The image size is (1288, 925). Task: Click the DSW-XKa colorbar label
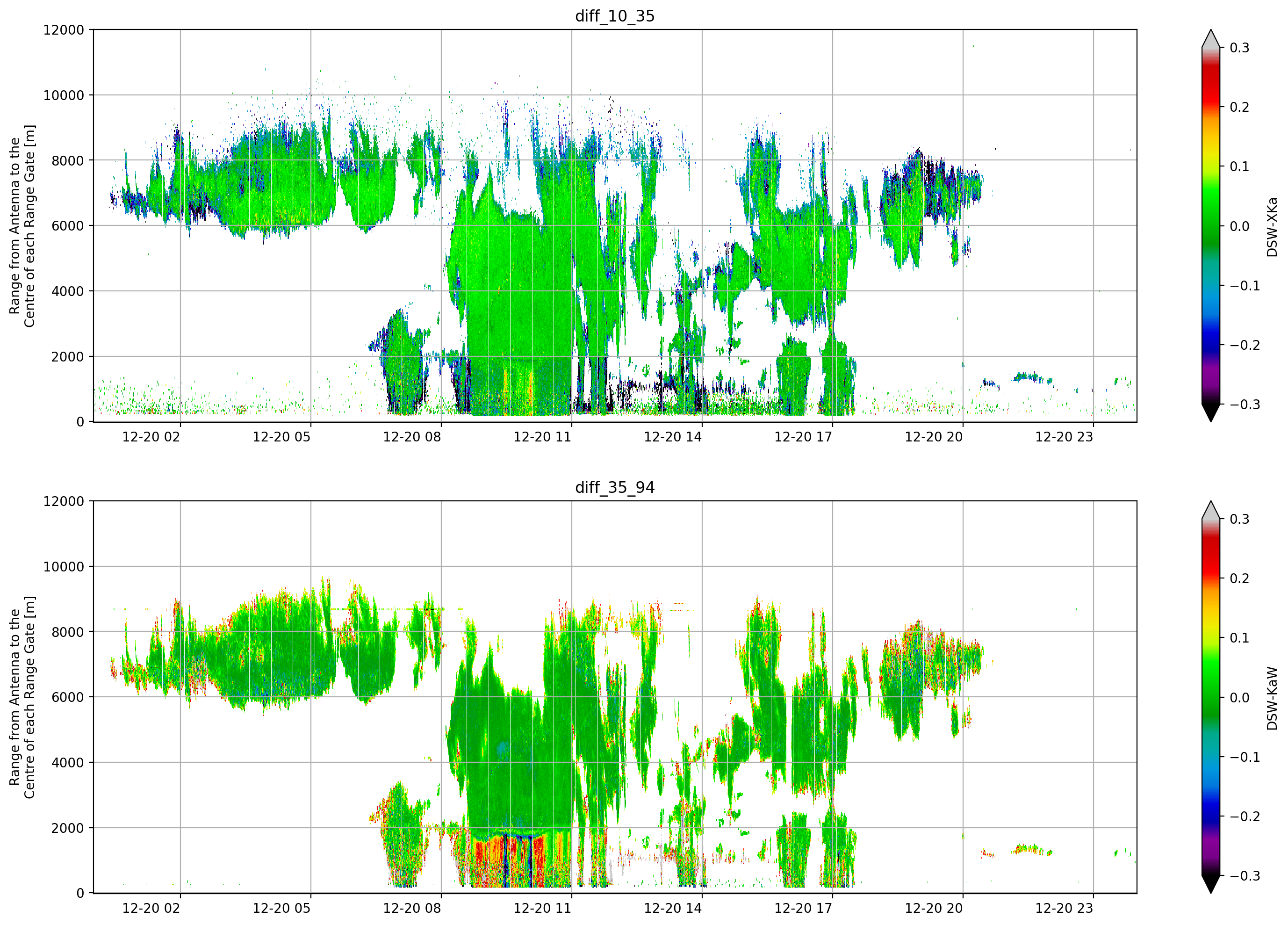coord(1272,227)
